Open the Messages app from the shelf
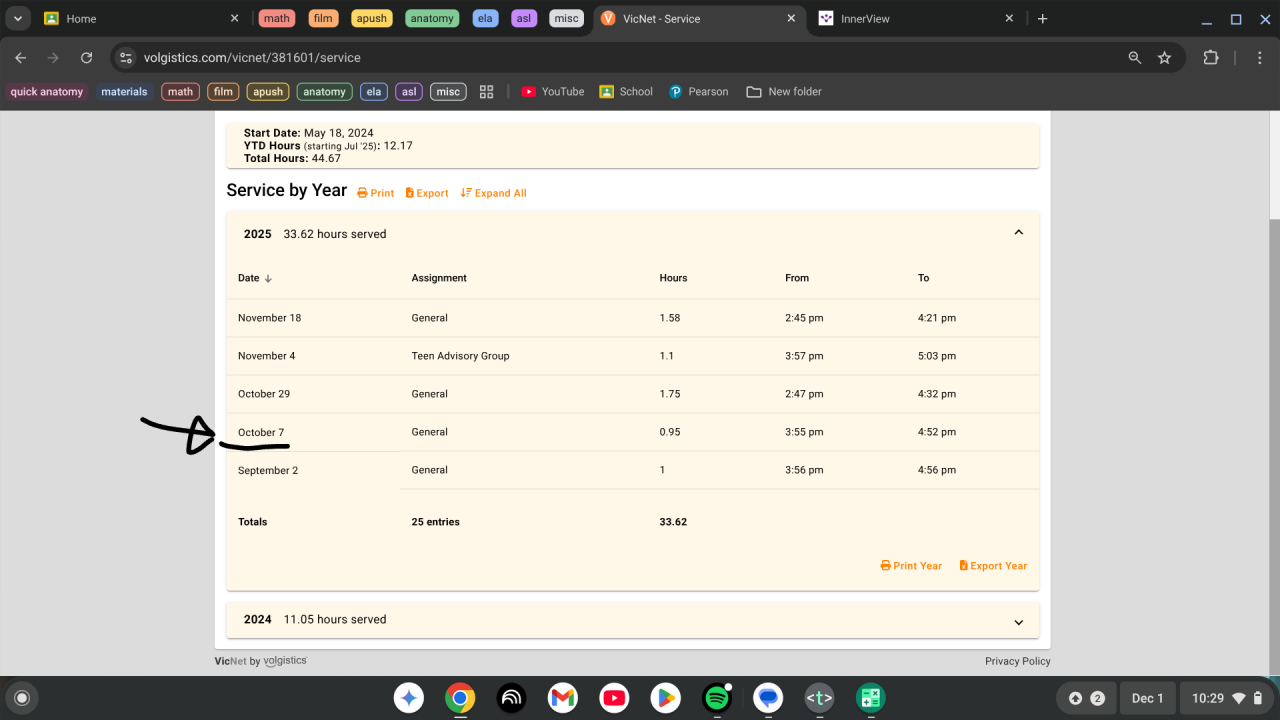 [768, 698]
